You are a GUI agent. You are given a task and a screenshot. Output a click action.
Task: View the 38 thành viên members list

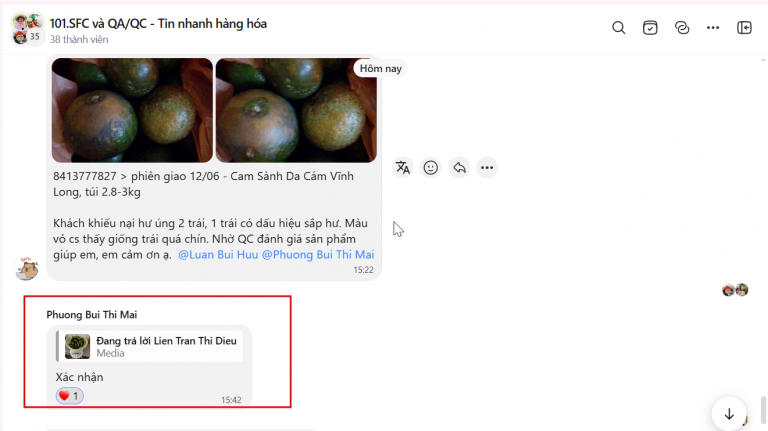click(x=79, y=39)
